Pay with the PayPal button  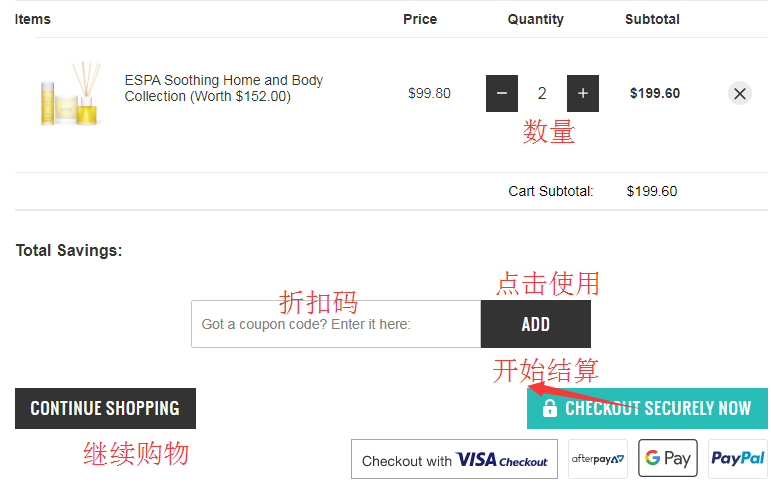click(x=738, y=459)
